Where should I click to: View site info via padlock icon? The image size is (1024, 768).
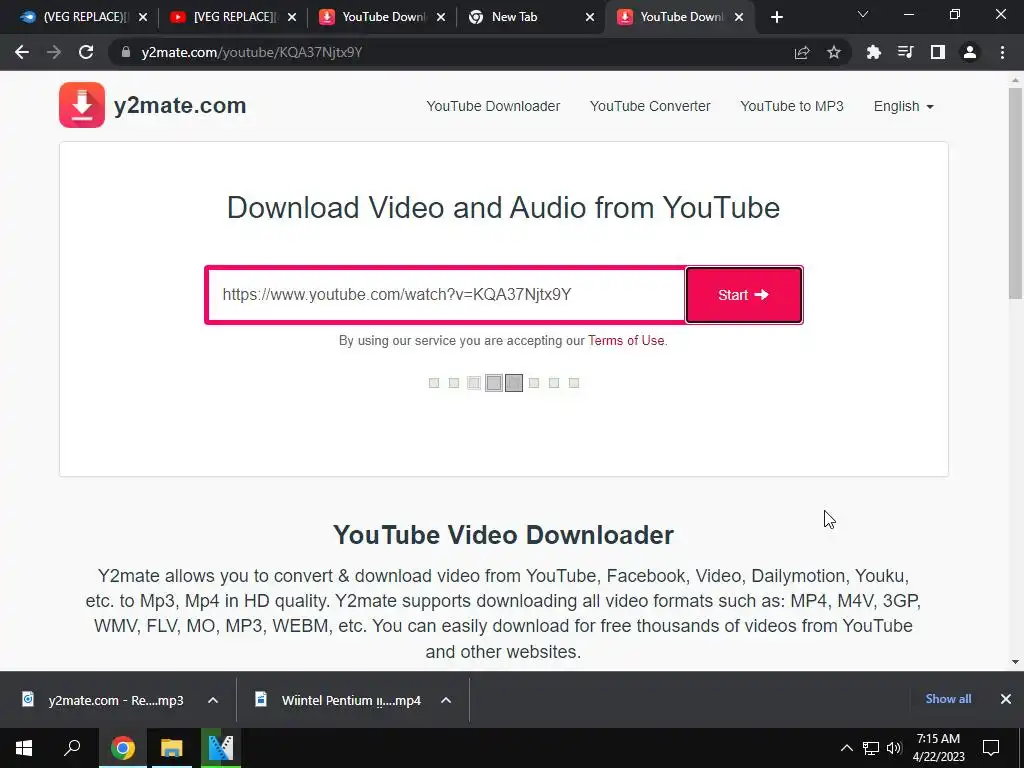[x=126, y=52]
